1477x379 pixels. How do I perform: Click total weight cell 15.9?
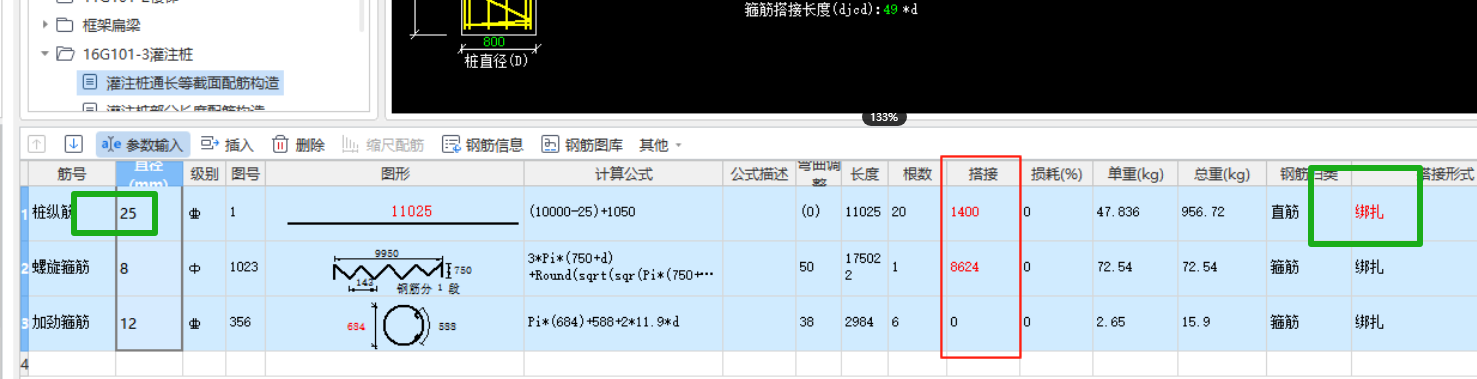1222,323
